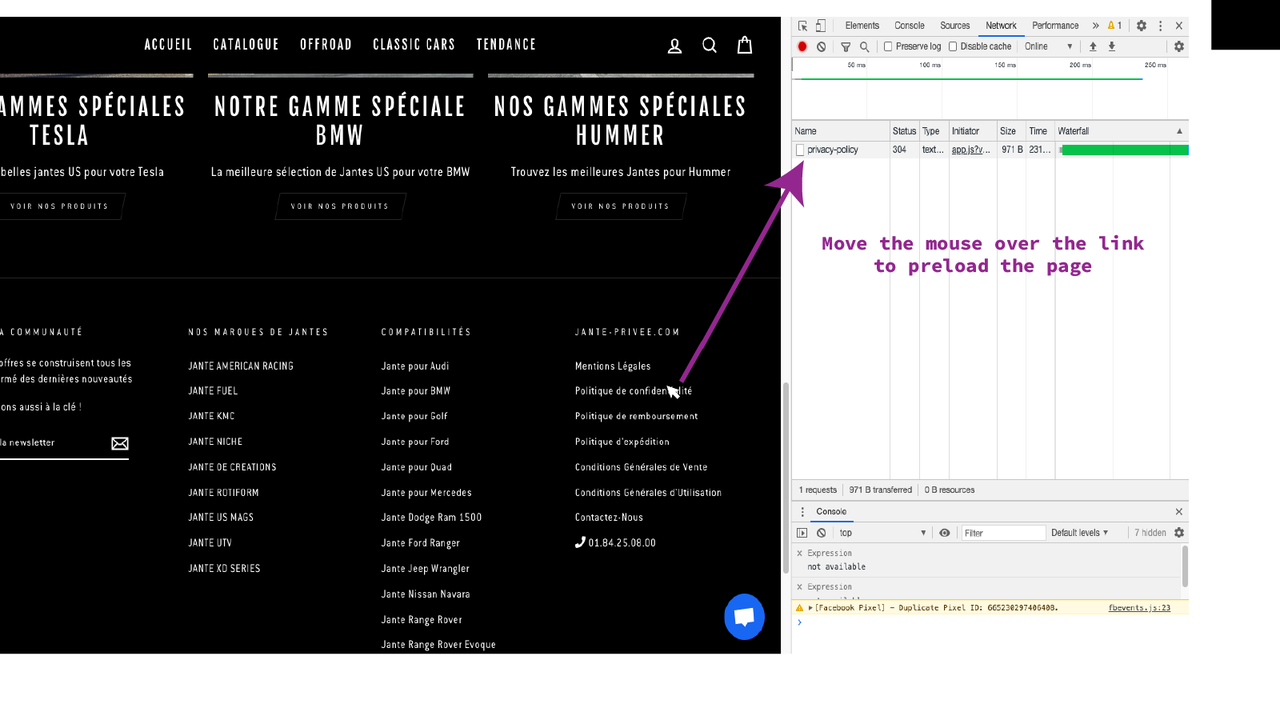1280x720 pixels.
Task: Close the console drawer with its X
Action: [1179, 512]
